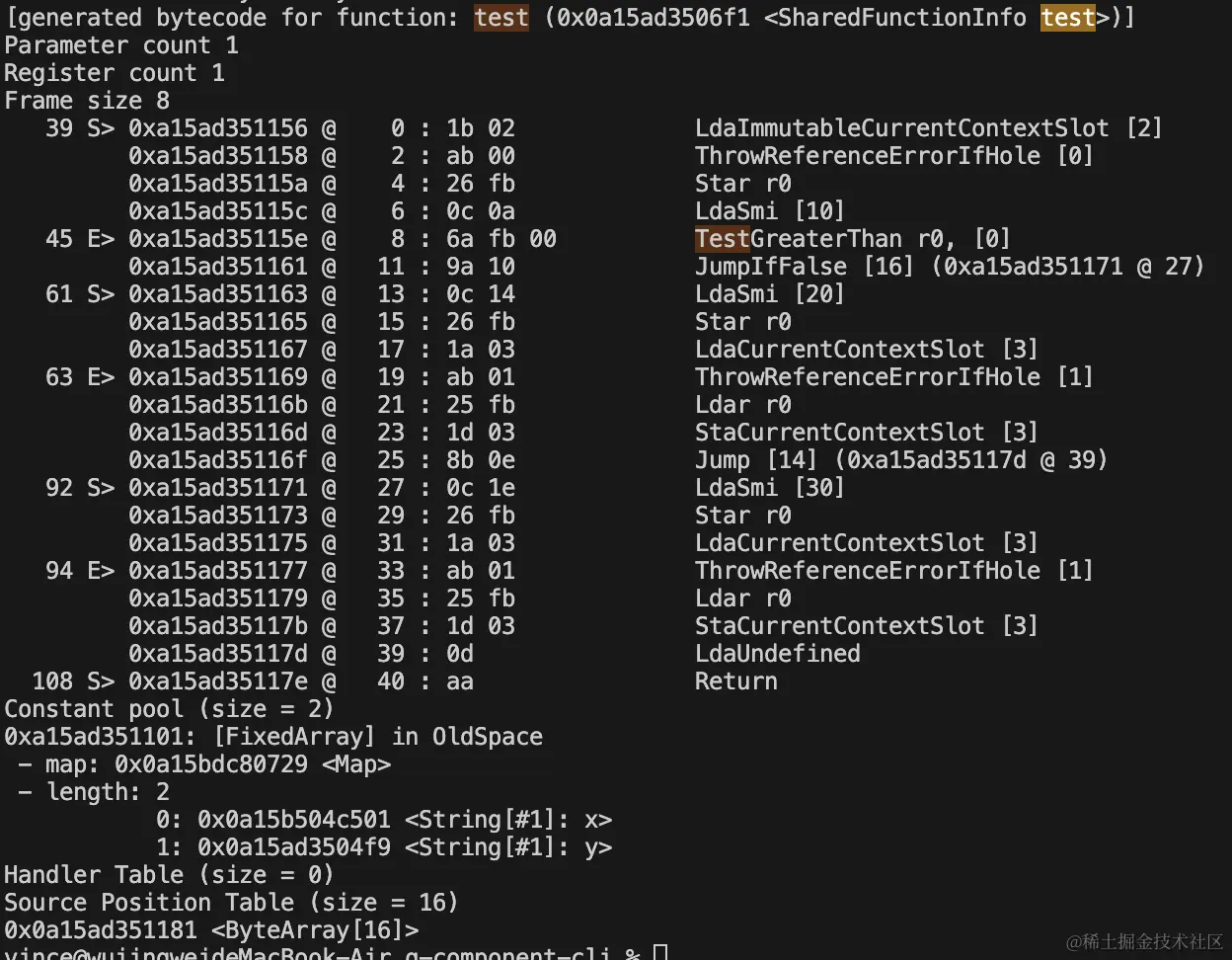The height and width of the screenshot is (960, 1232).
Task: Click the LdaImmutableCurrentContextSlot [2] instruction
Action: pyautogui.click(x=929, y=128)
